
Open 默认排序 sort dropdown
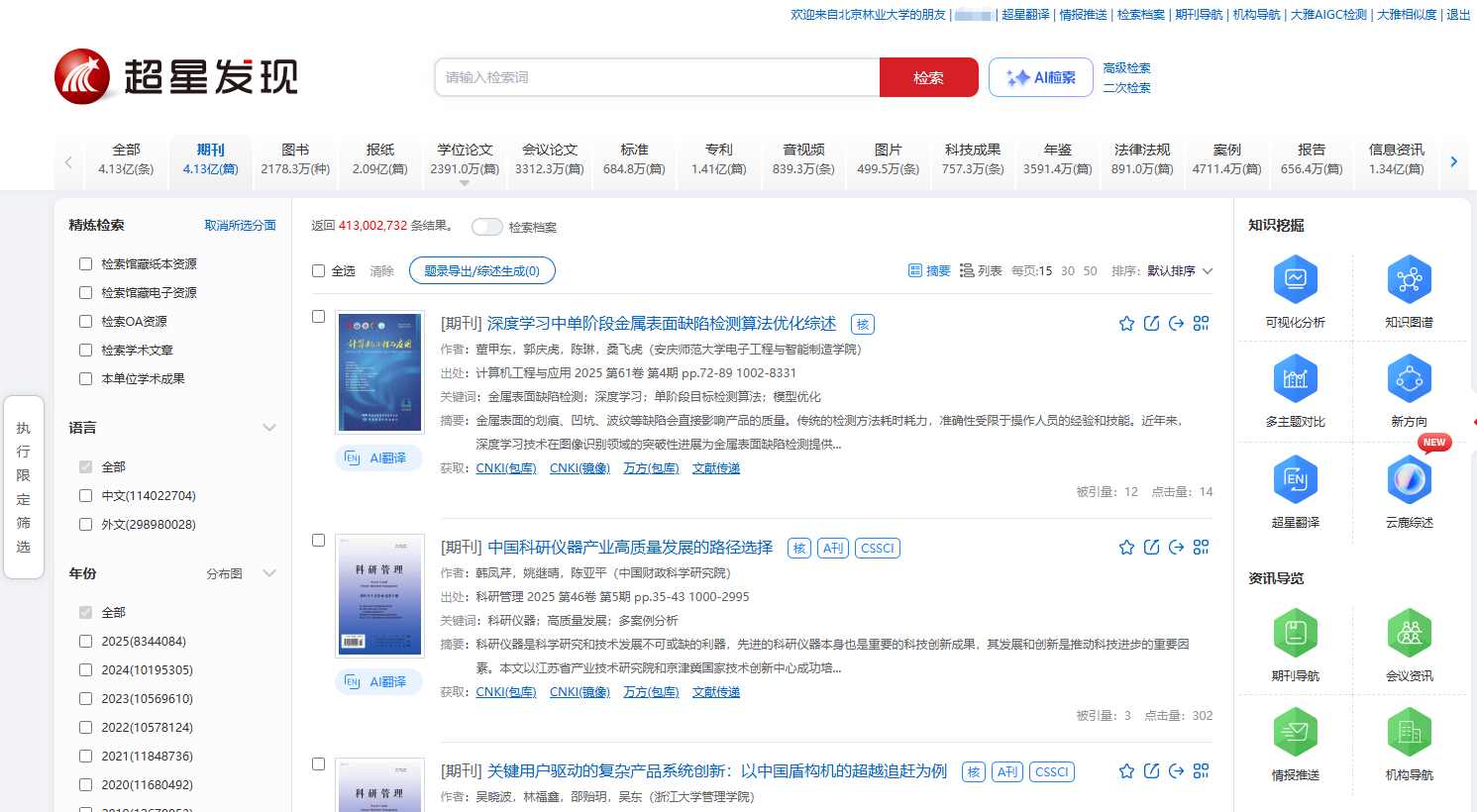pyautogui.click(x=1180, y=271)
